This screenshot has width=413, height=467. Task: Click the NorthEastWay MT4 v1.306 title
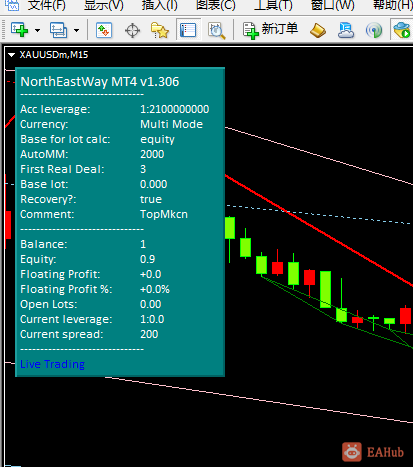coord(100,82)
